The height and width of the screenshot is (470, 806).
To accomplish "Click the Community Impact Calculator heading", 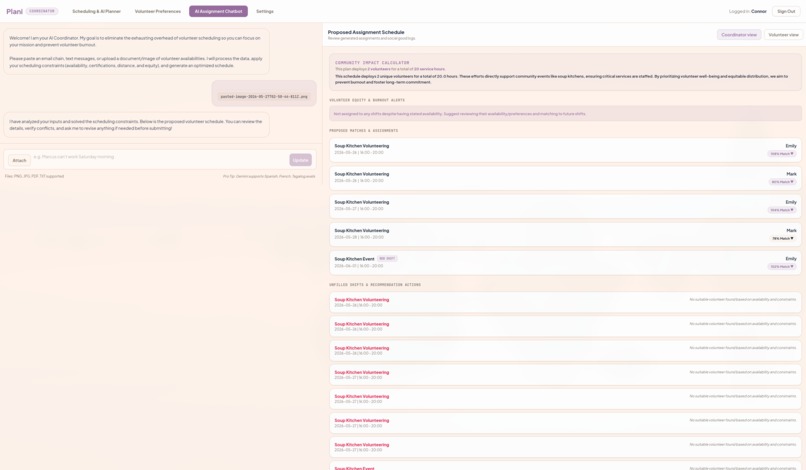I will point(372,63).
